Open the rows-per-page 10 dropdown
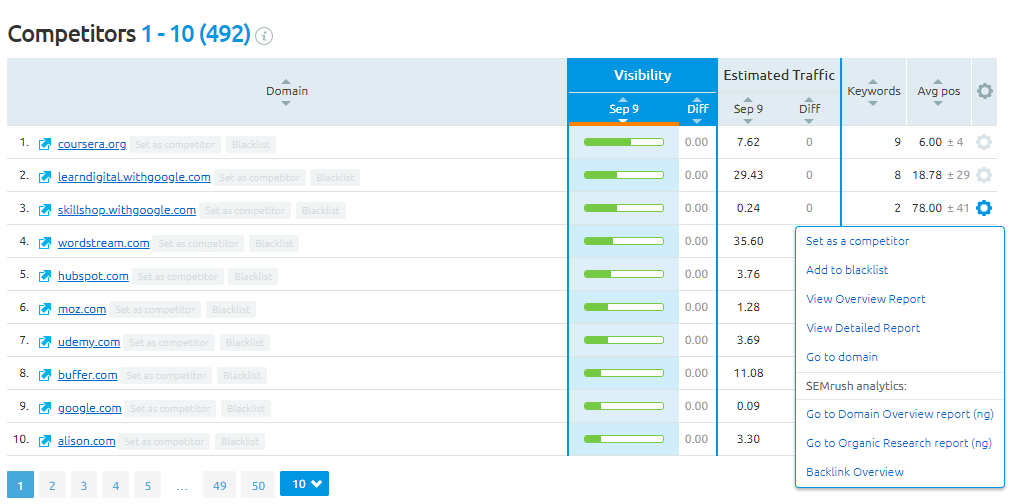This screenshot has width=1012, height=504. [304, 484]
